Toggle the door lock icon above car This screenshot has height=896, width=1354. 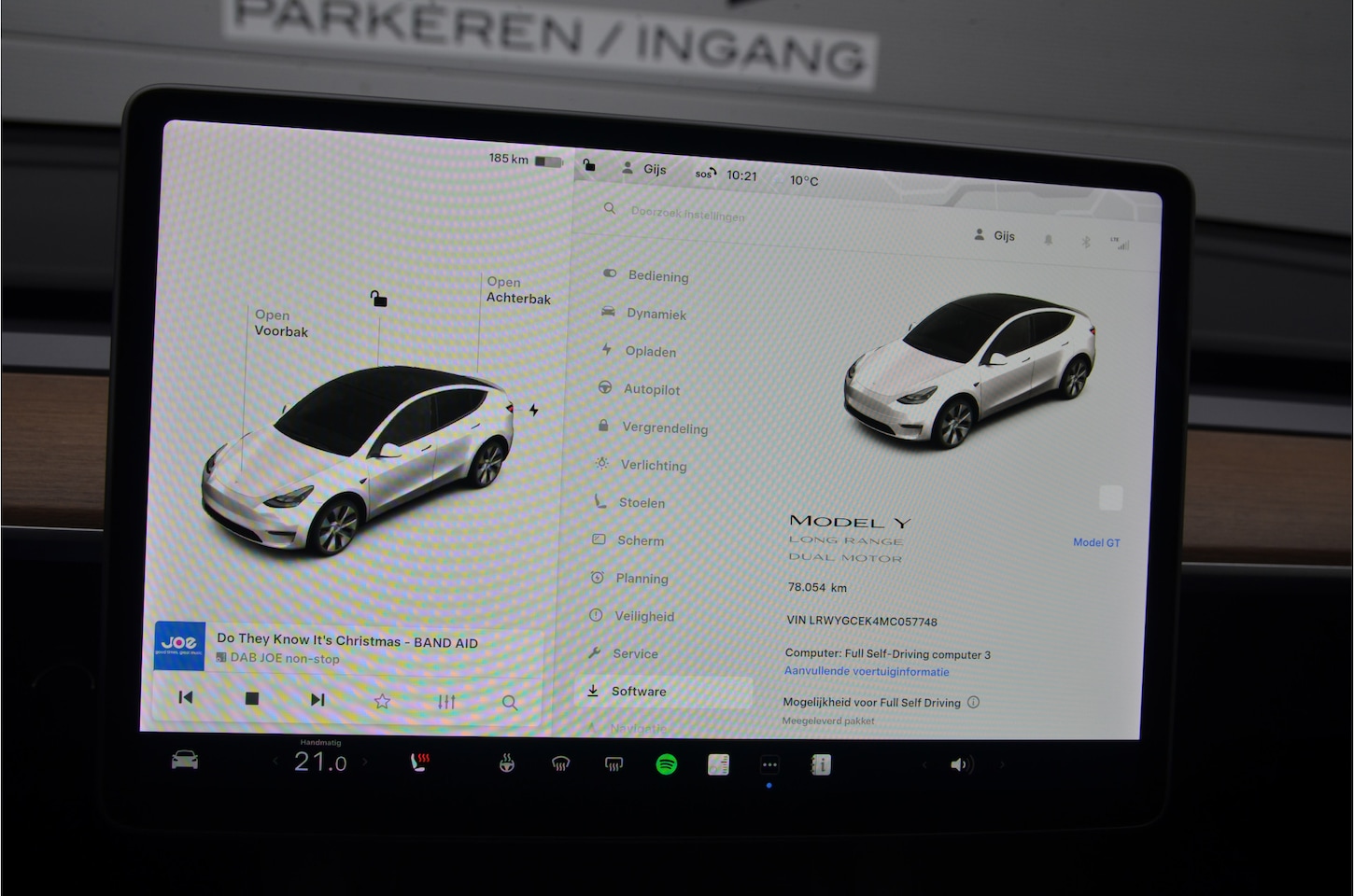tap(378, 299)
